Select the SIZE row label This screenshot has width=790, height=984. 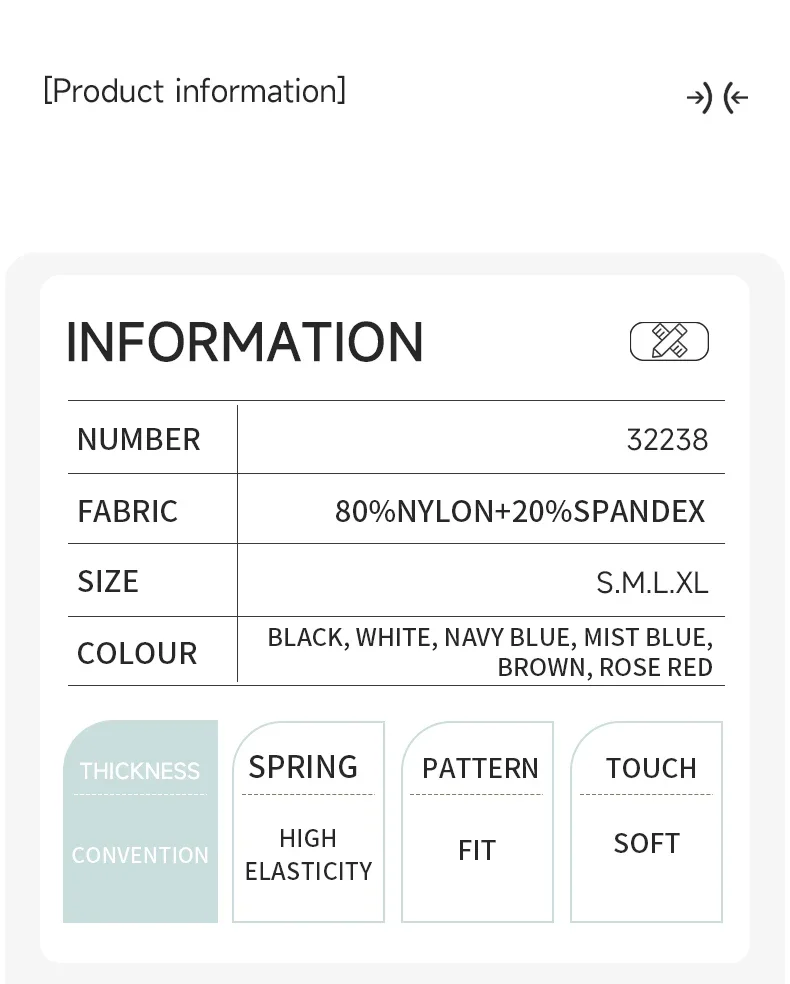pyautogui.click(x=108, y=581)
